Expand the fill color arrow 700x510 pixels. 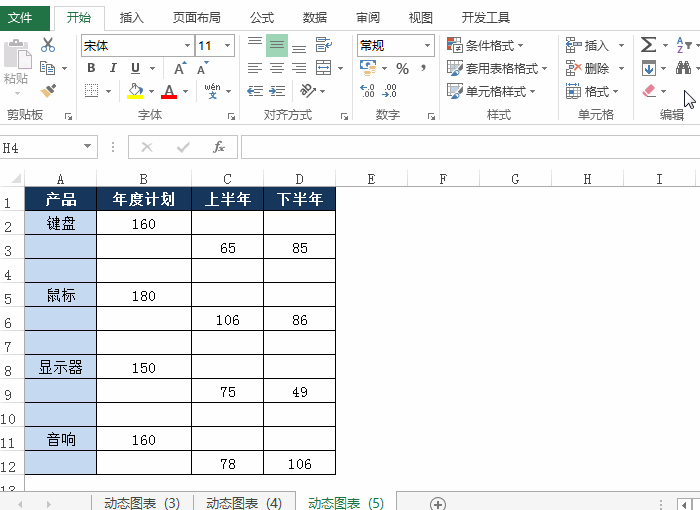pos(151,92)
